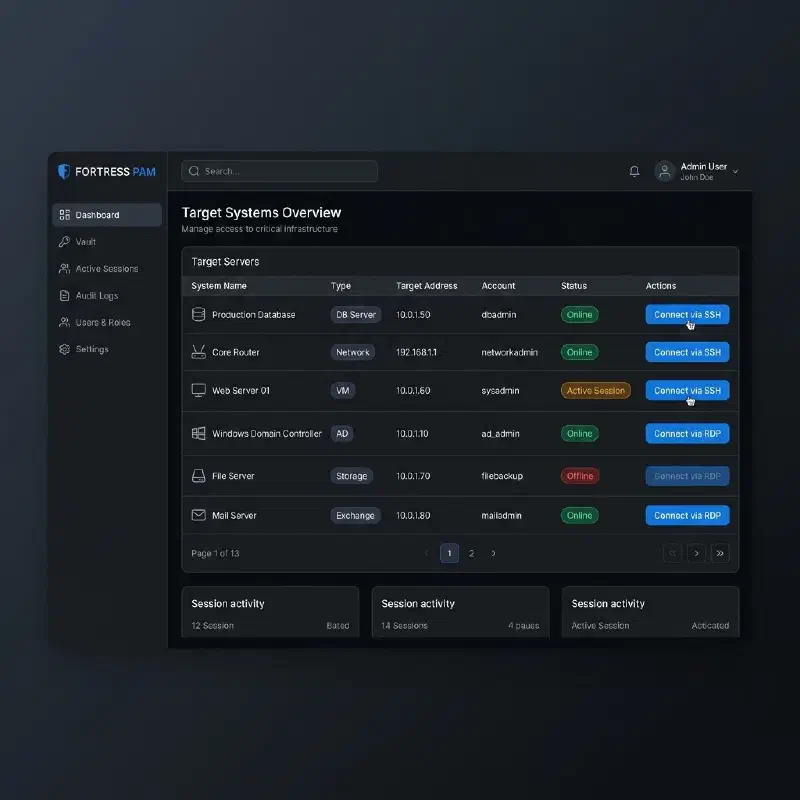The width and height of the screenshot is (800, 800).
Task: Click the Active Session status badge
Action: pos(595,390)
